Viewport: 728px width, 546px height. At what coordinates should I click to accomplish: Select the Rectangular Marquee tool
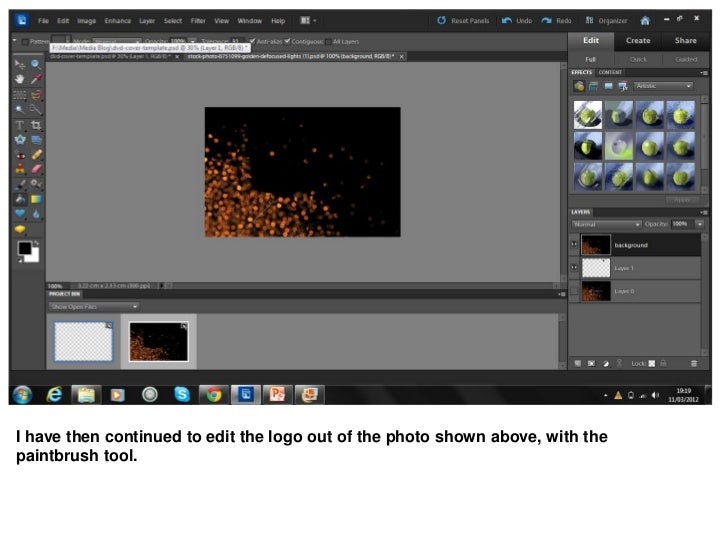click(20, 95)
